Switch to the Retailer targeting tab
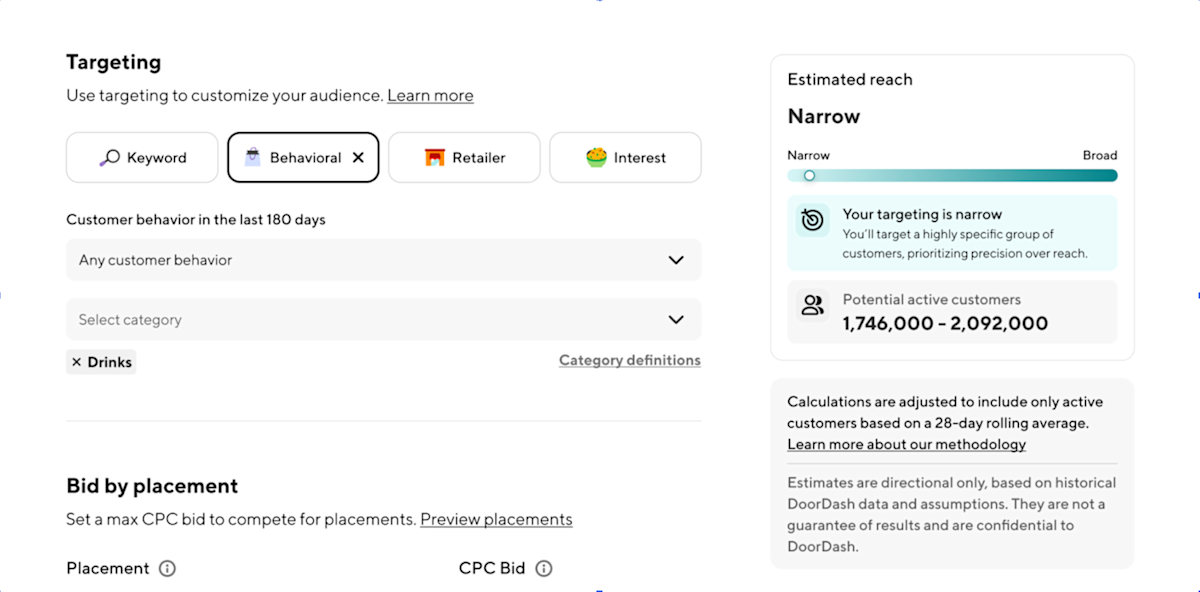 (464, 157)
